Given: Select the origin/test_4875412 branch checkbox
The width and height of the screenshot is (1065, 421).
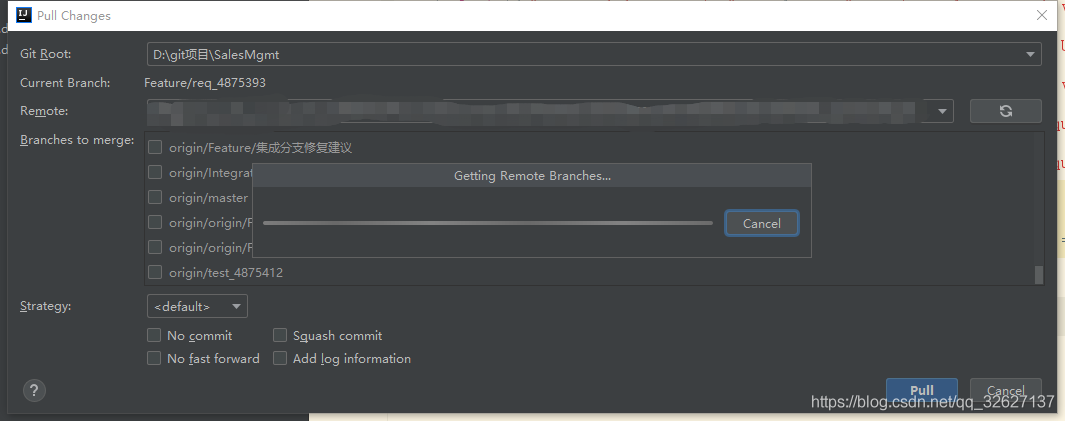Looking at the screenshot, I should 155,272.
